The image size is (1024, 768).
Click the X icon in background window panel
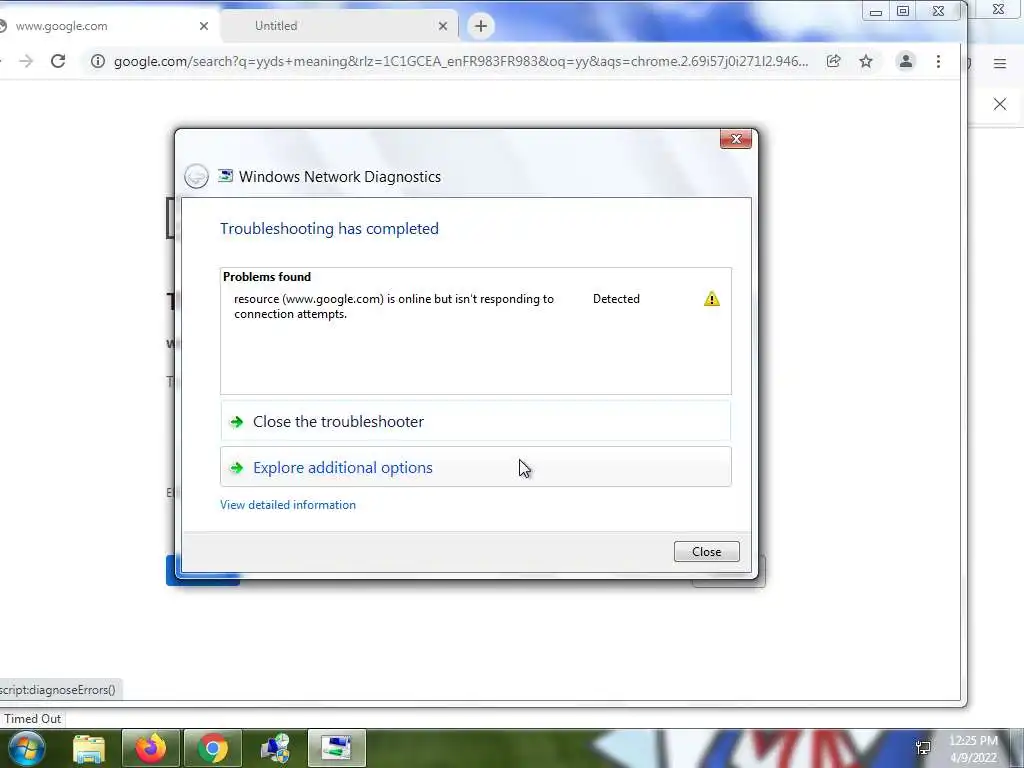(1000, 104)
